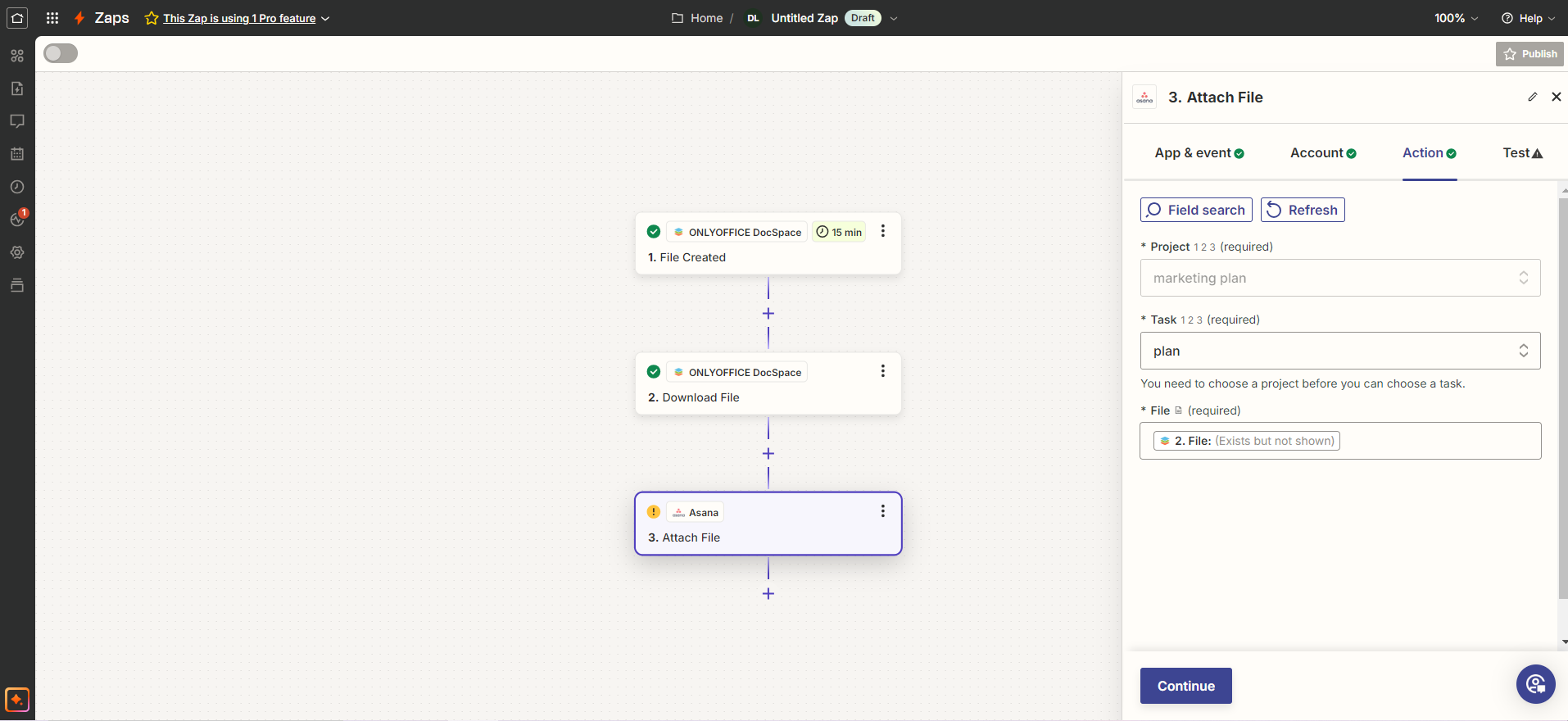Open the AI copilot sparkle icon
The image size is (1568, 721).
tap(17, 700)
